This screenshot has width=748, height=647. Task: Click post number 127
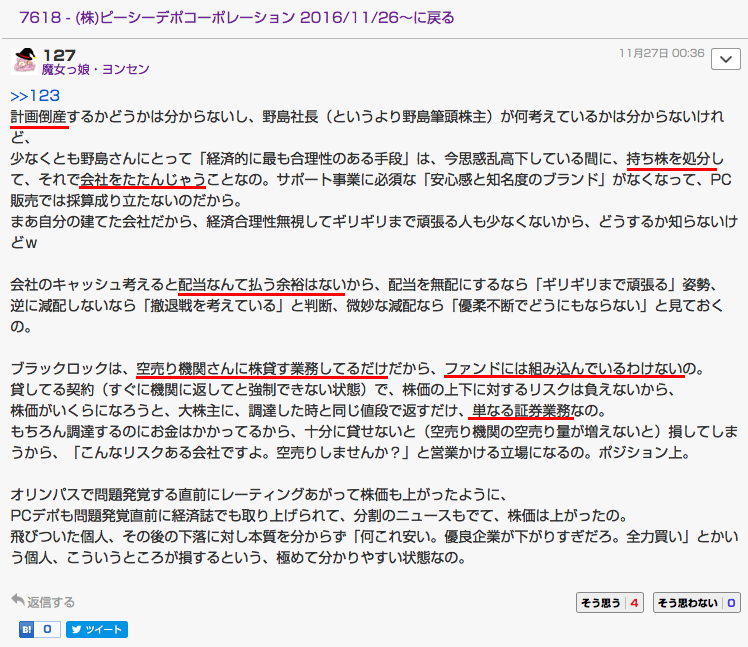(x=60, y=53)
